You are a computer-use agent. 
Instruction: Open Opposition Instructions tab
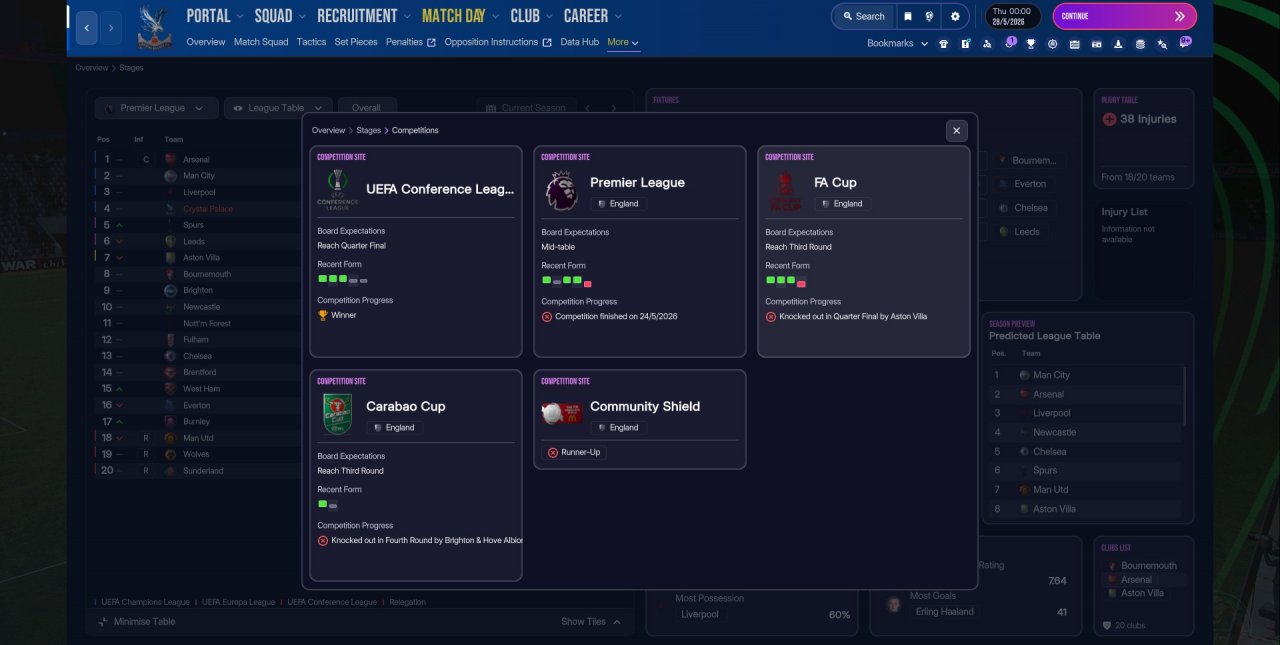(x=498, y=42)
